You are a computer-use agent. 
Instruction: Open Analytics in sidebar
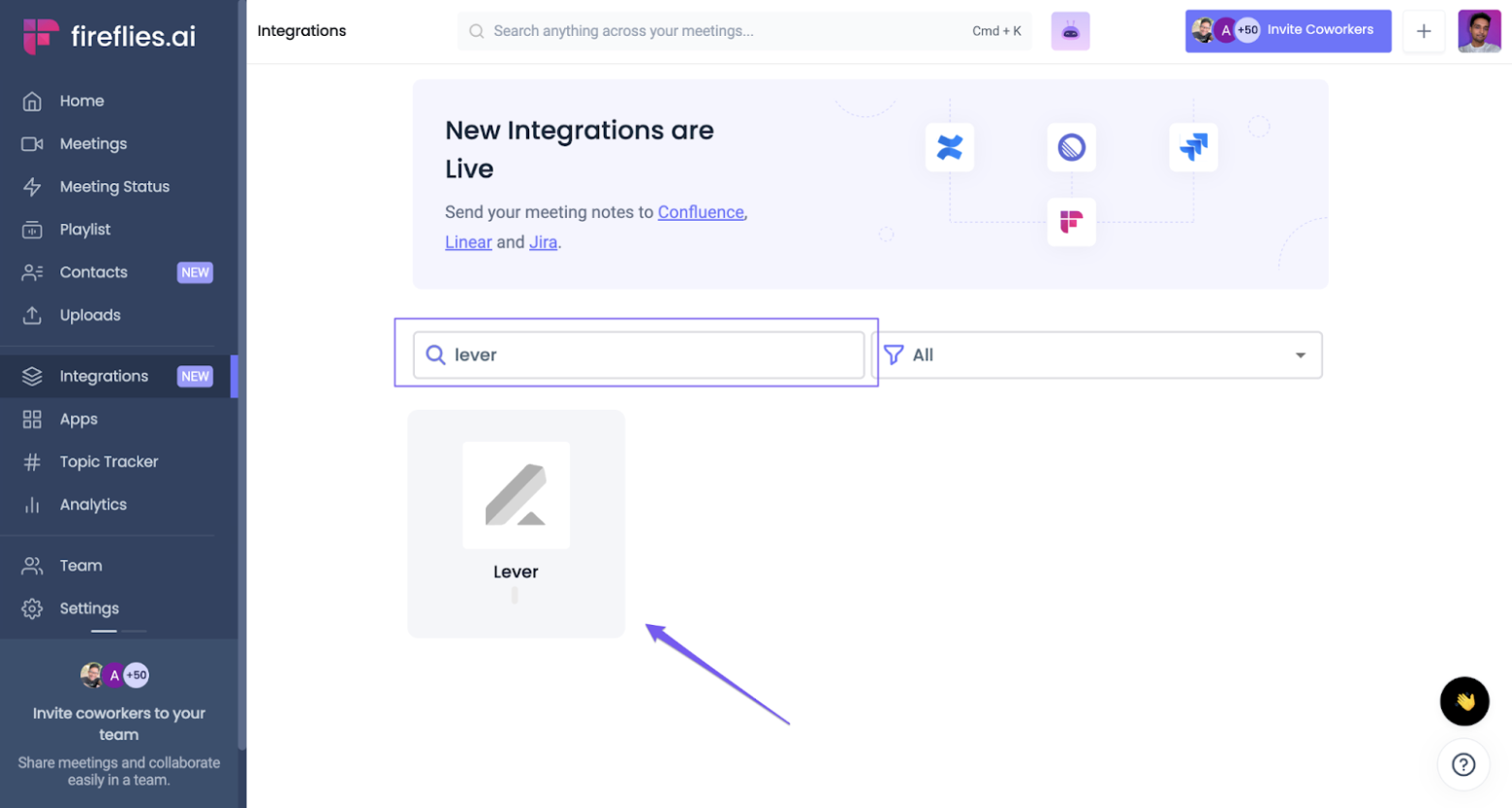point(116,504)
